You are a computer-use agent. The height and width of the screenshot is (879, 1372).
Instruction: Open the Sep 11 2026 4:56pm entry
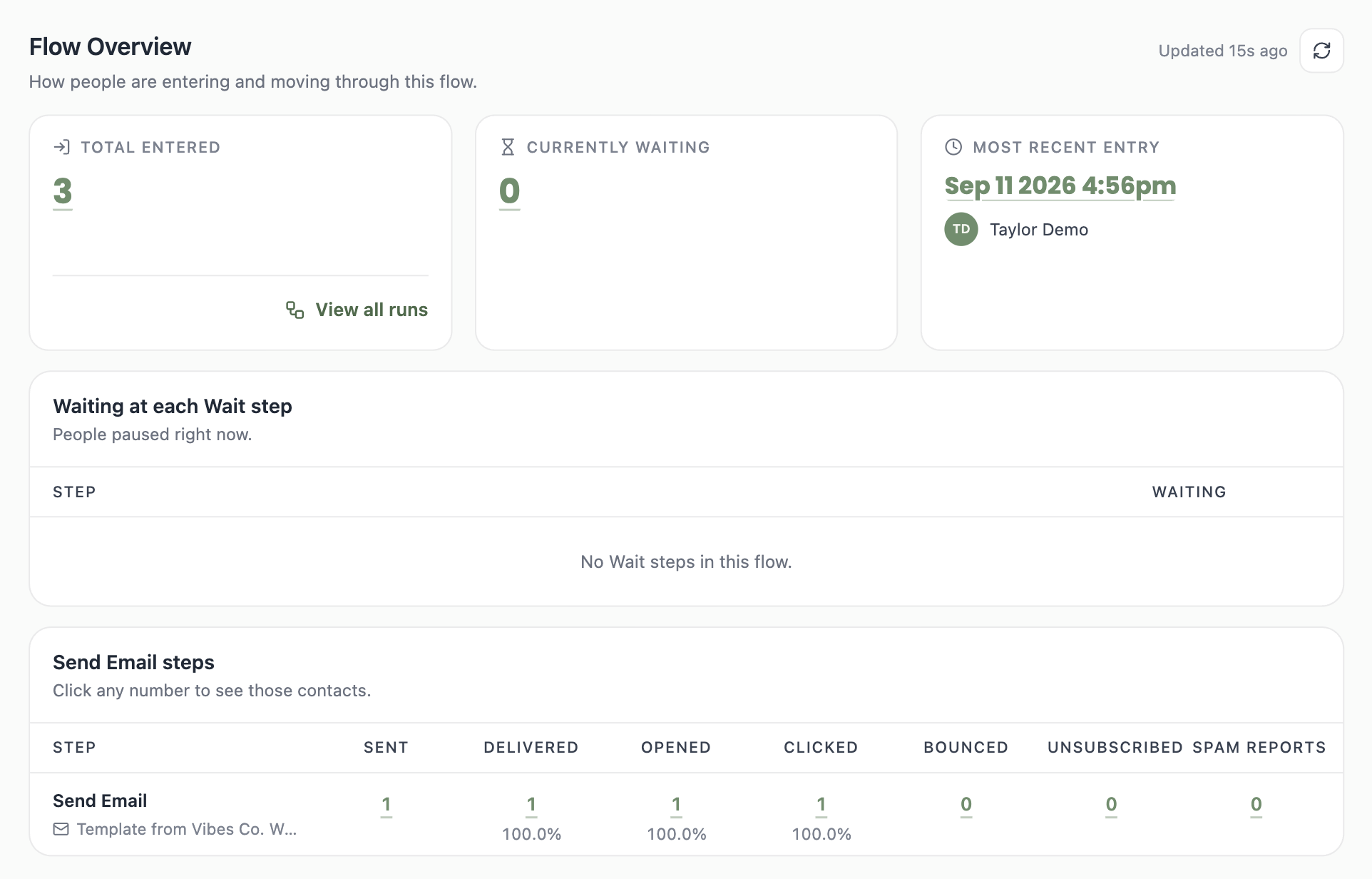point(1060,186)
